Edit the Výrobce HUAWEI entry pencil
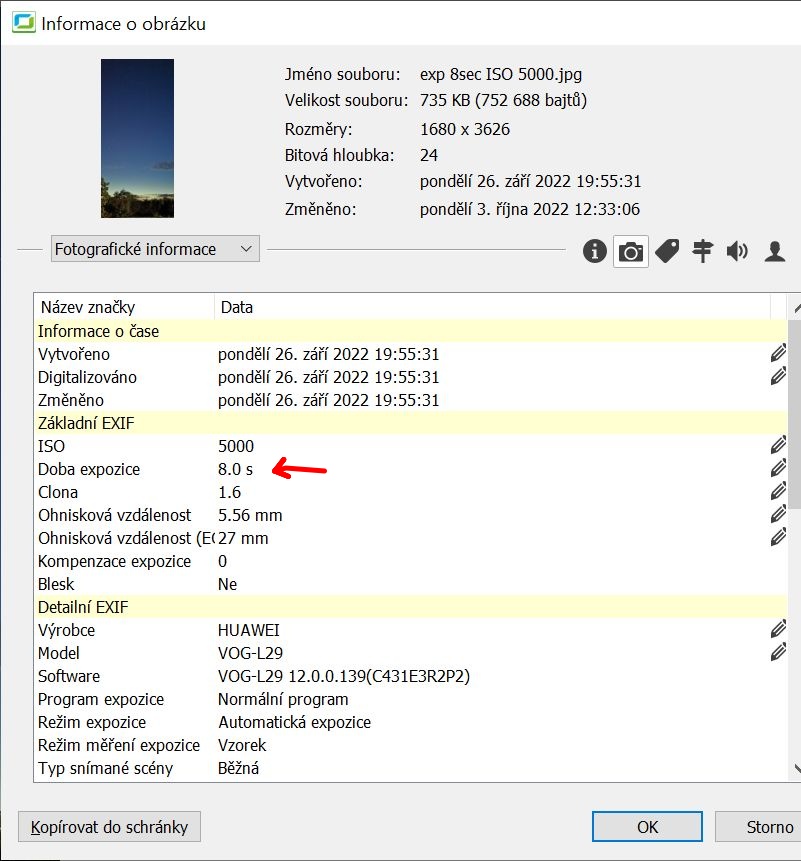Image resolution: width=801 pixels, height=861 pixels. (779, 628)
